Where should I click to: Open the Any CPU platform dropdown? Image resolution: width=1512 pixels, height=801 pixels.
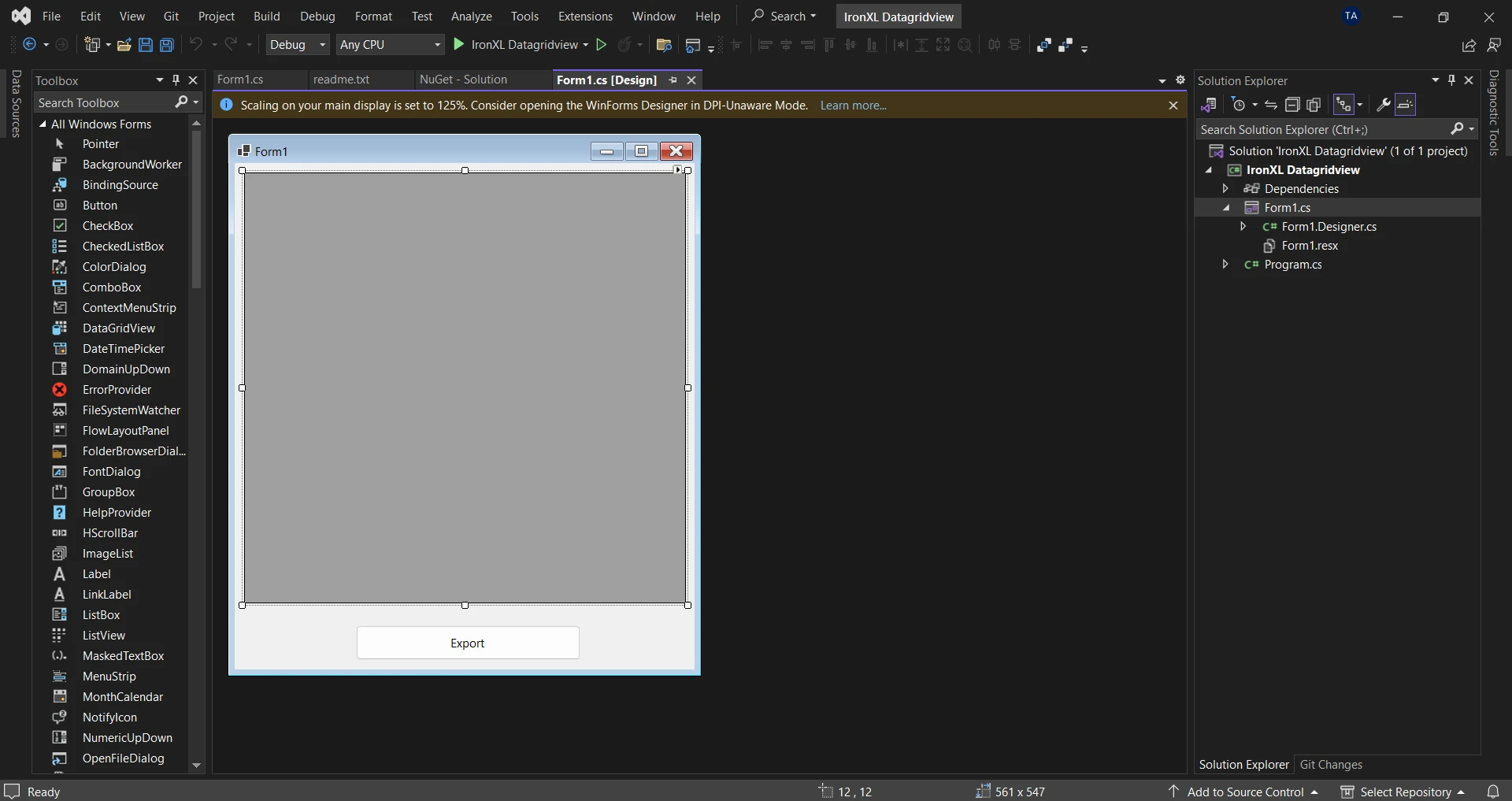point(390,45)
